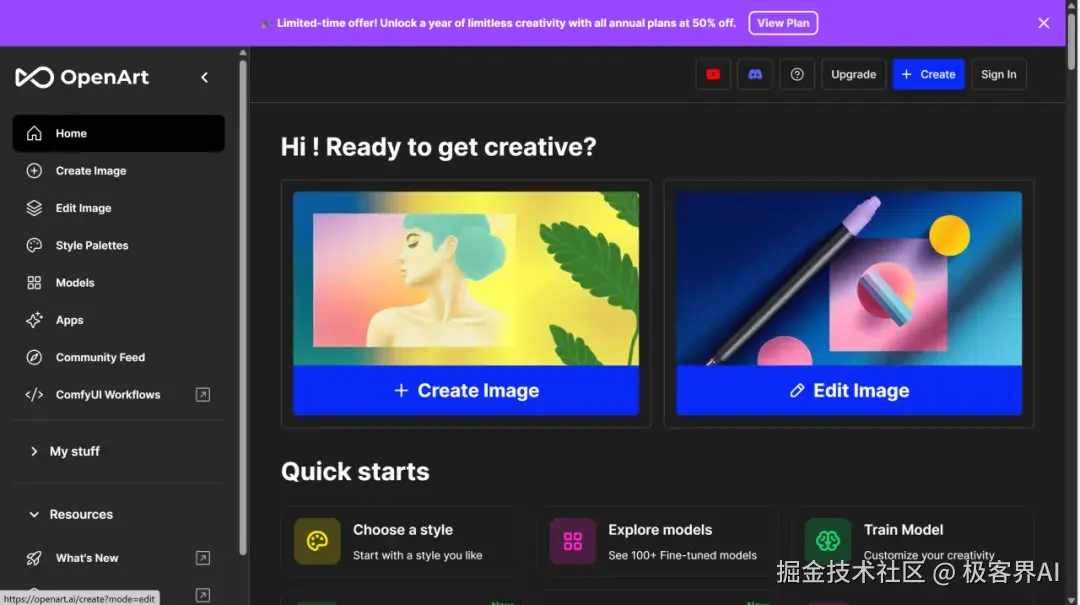1080x605 pixels.
Task: Open the YouTube channel icon
Action: (713, 74)
